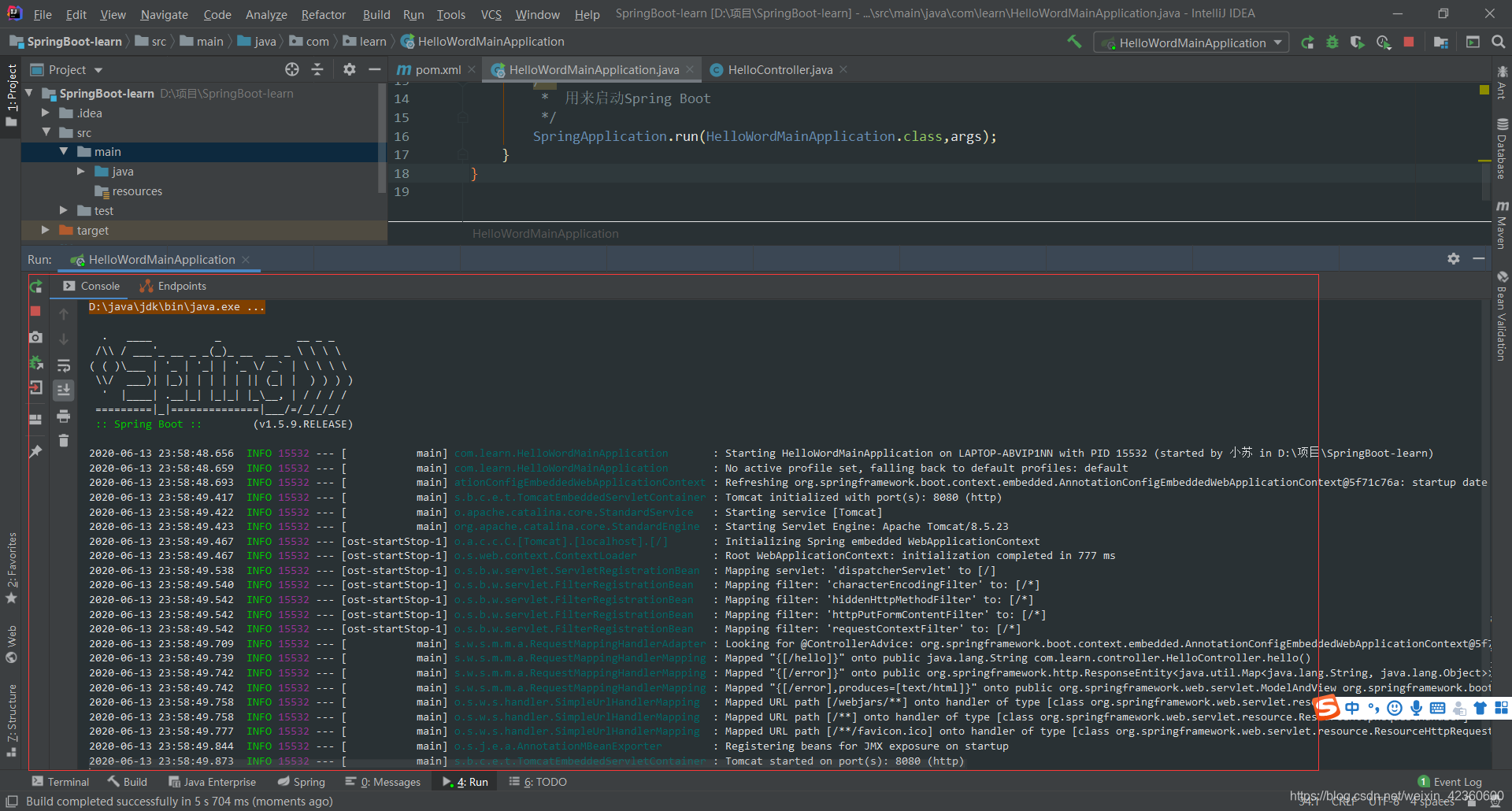Click the Down the Stack Trace arrow
Viewport: 1512px width, 811px height.
point(64,339)
